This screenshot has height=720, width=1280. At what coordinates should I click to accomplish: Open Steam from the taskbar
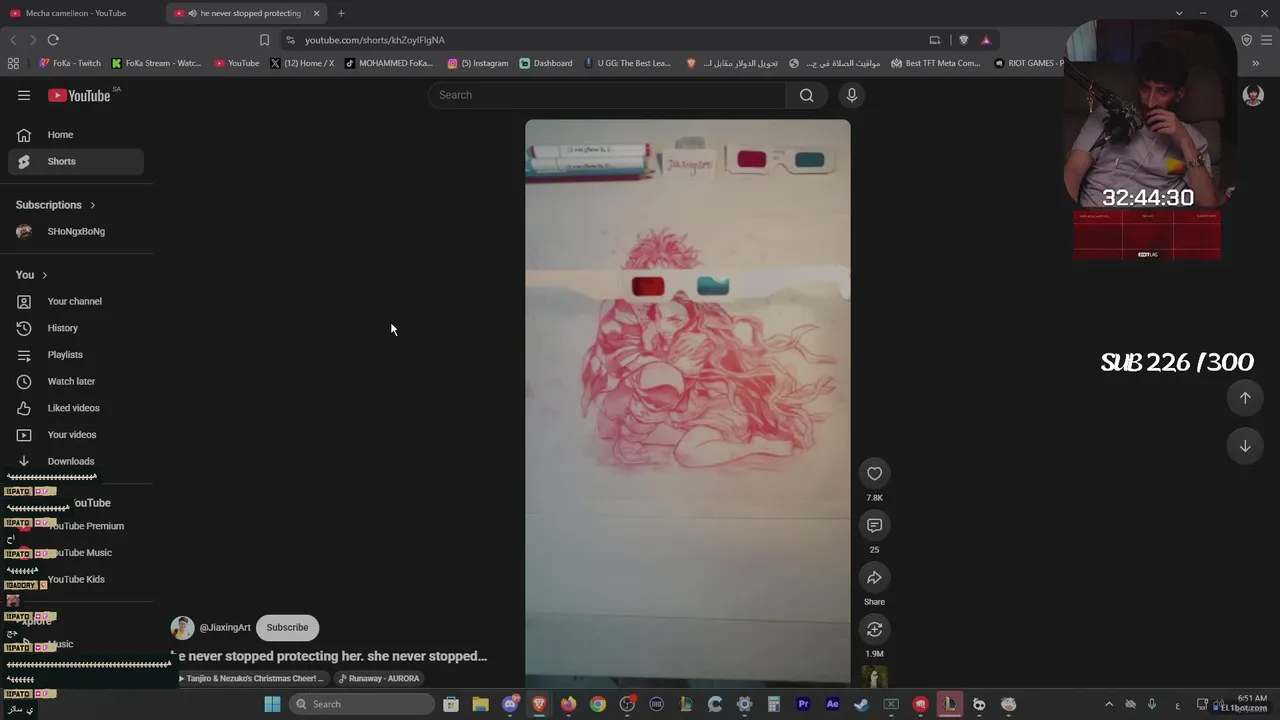[861, 704]
